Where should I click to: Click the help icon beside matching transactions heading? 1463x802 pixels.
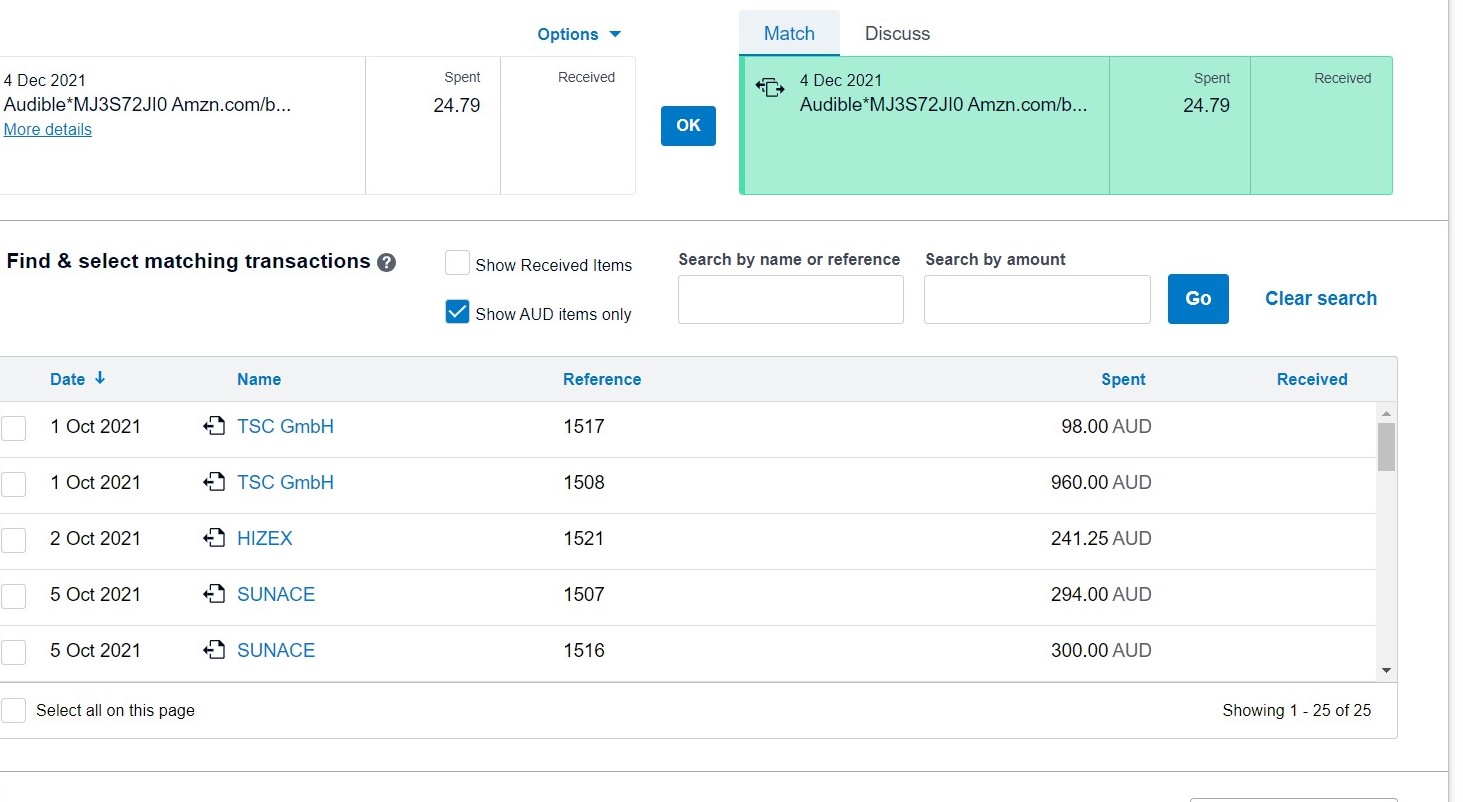387,263
